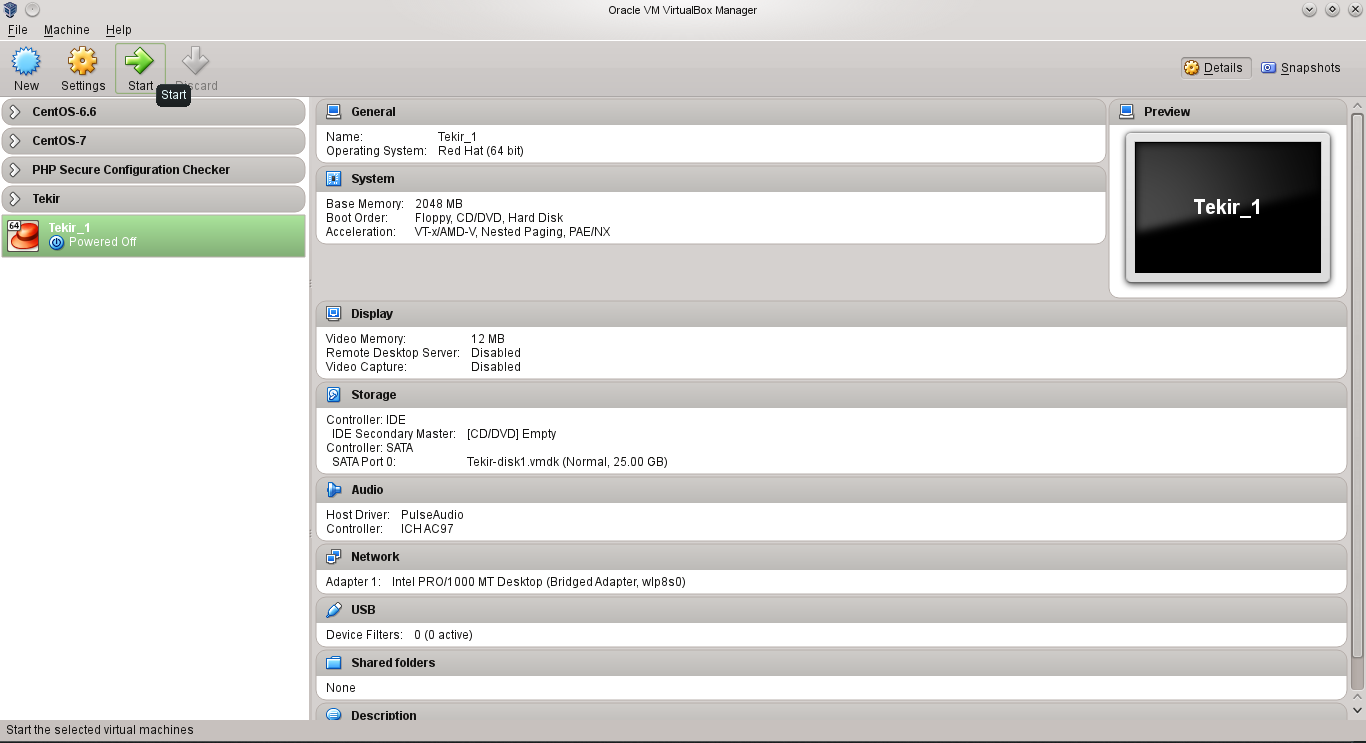
Task: Click the Display section icon
Action: pyautogui.click(x=334, y=314)
